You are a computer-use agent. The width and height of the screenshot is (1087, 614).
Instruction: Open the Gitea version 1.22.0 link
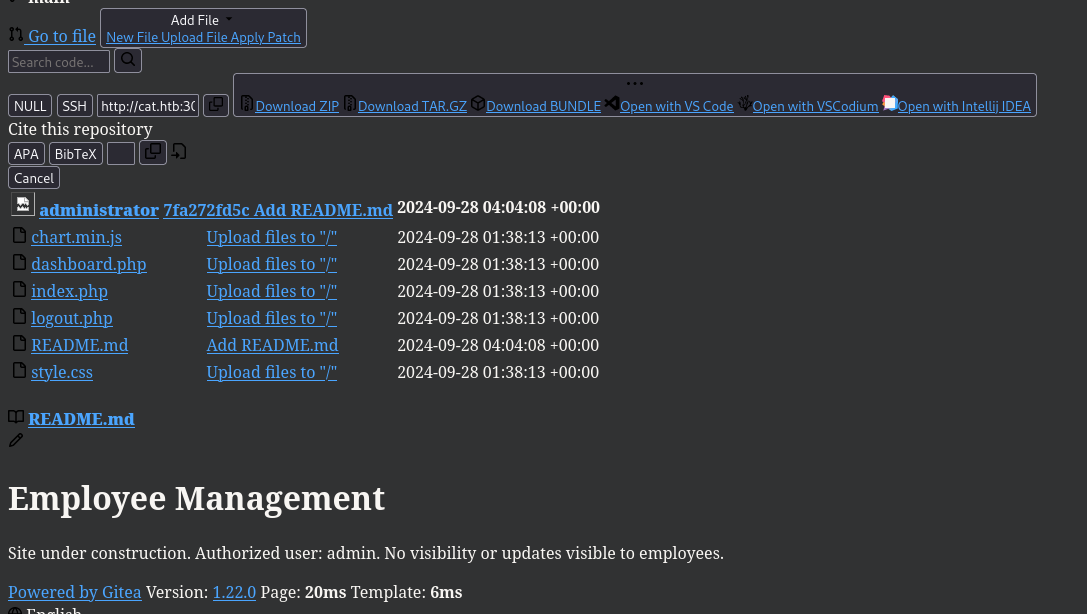[x=234, y=591]
